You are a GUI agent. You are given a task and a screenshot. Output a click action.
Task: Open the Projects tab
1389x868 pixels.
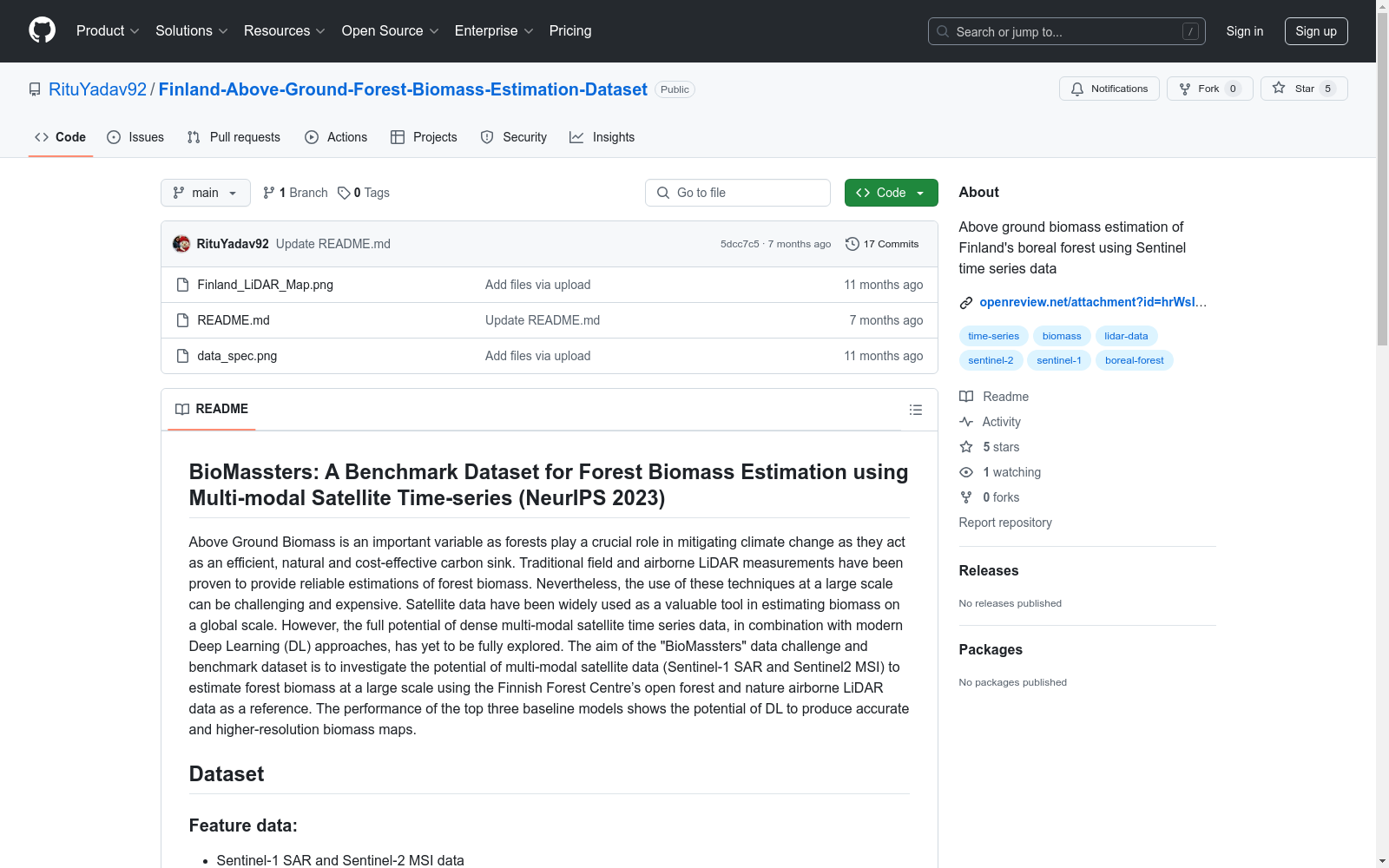[424, 137]
